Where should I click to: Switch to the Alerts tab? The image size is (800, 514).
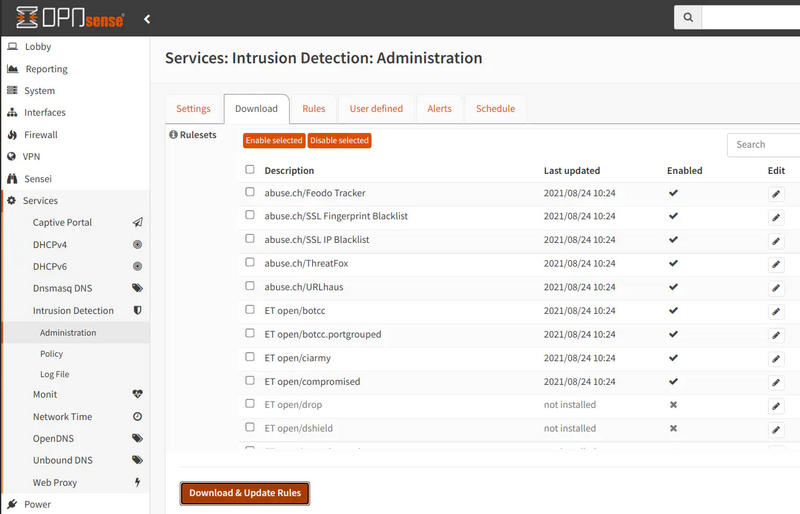[439, 109]
